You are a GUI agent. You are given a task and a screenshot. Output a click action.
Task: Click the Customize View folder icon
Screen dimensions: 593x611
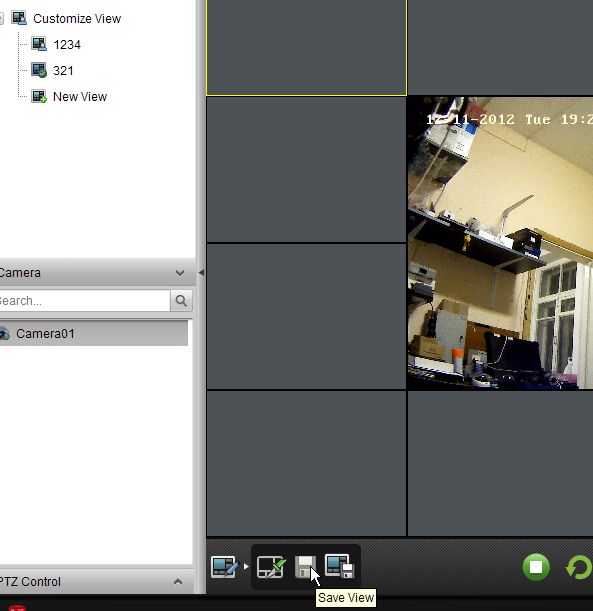19,18
